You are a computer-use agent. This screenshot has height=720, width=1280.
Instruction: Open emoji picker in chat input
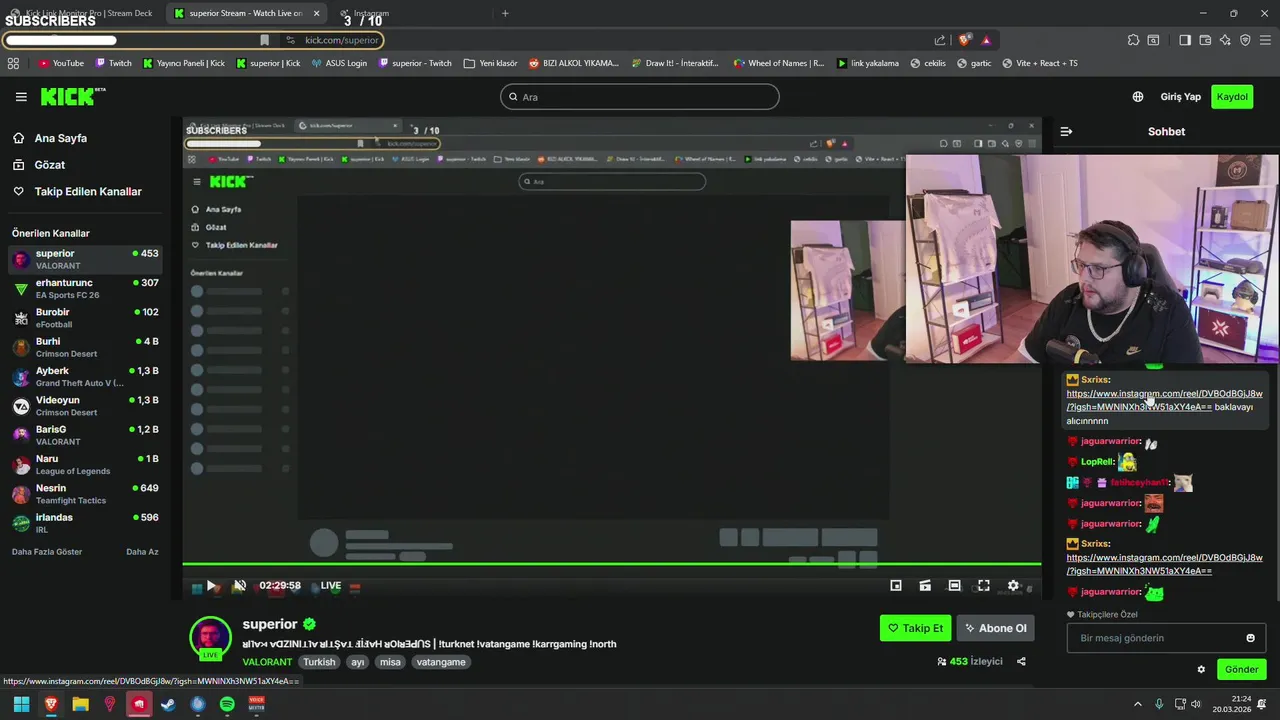1250,638
